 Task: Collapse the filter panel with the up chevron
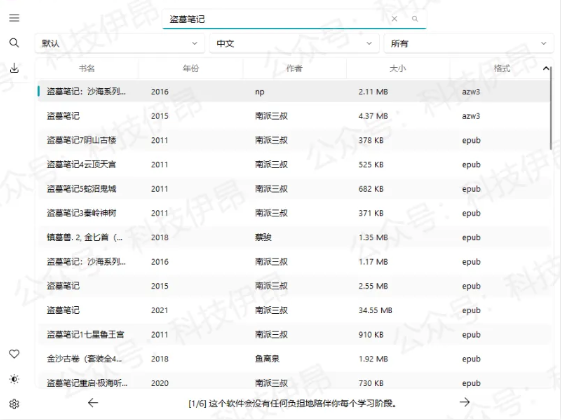pos(546,68)
